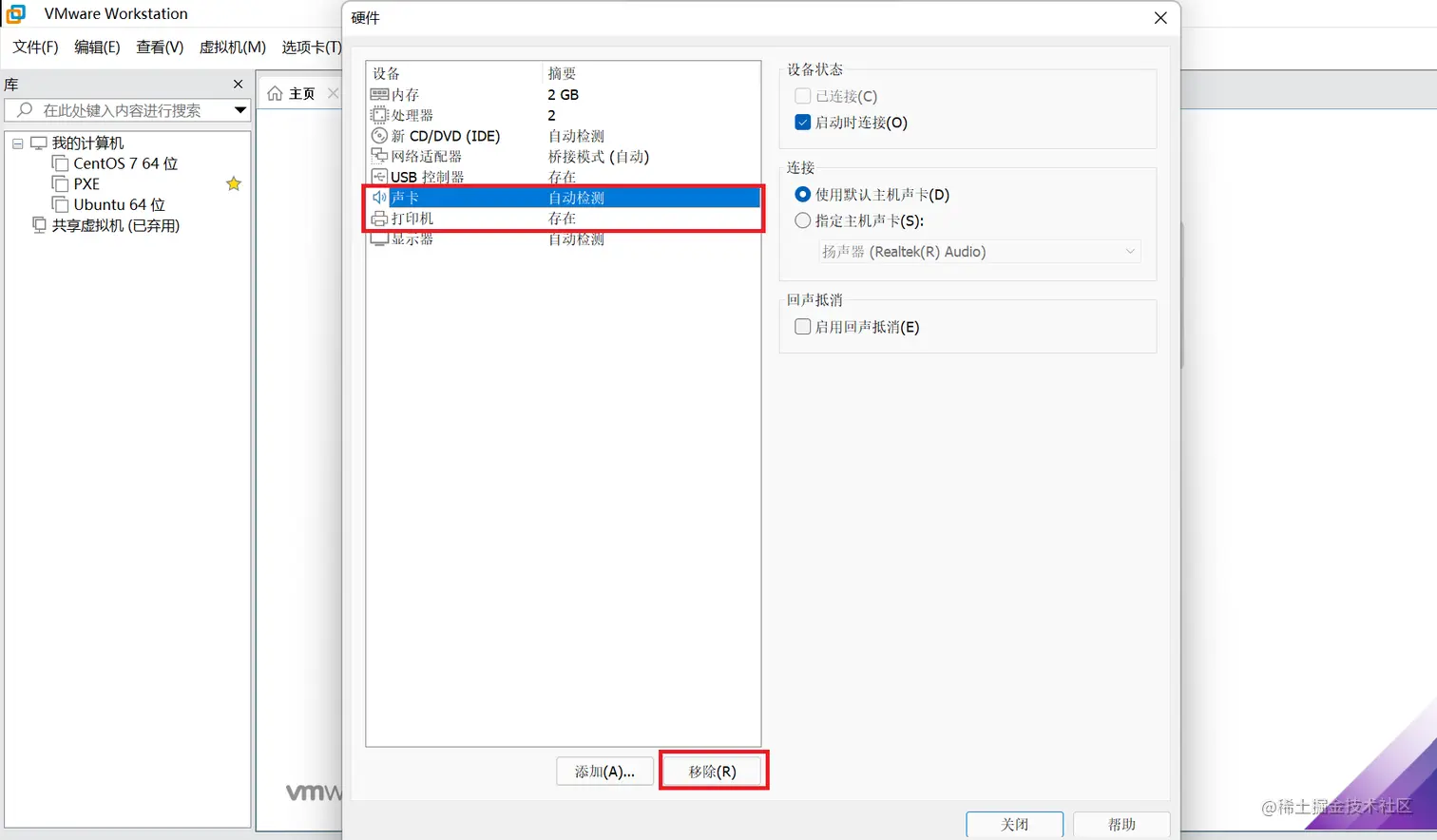Uncheck 启动时连接(O) checkbox
Image resolution: width=1437 pixels, height=840 pixels.
coord(803,123)
